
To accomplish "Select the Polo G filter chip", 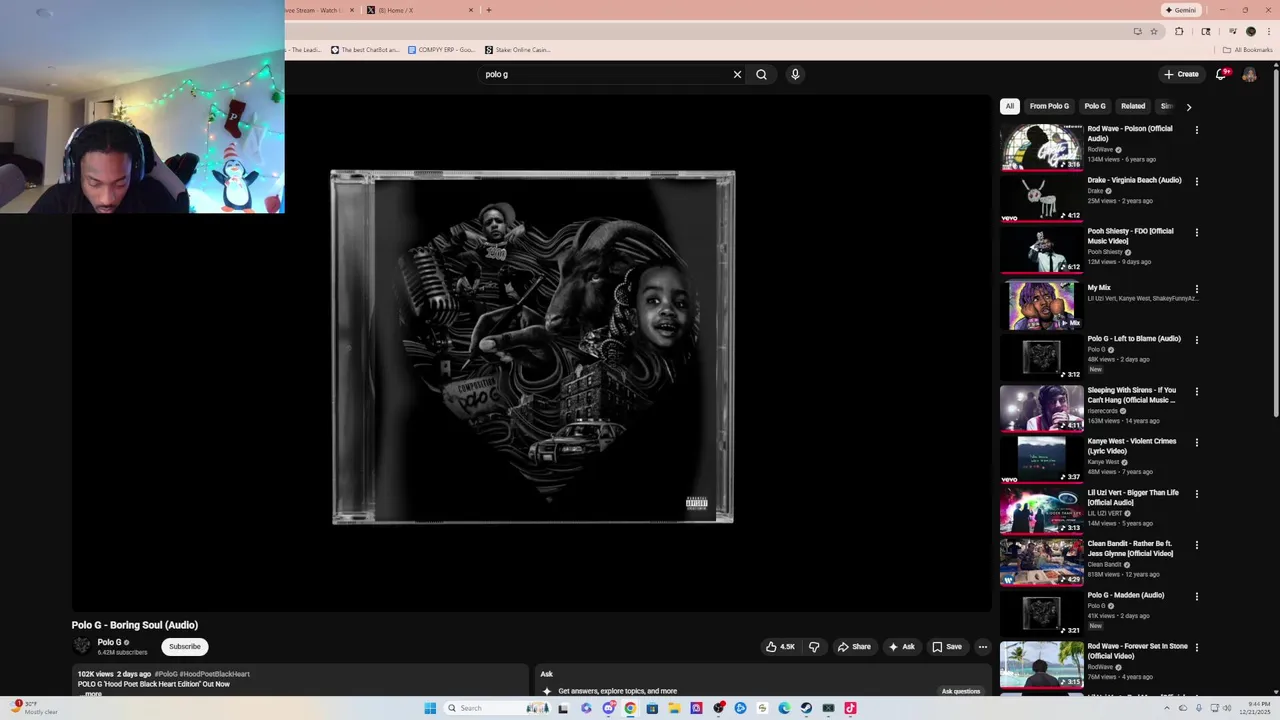I will coord(1095,106).
